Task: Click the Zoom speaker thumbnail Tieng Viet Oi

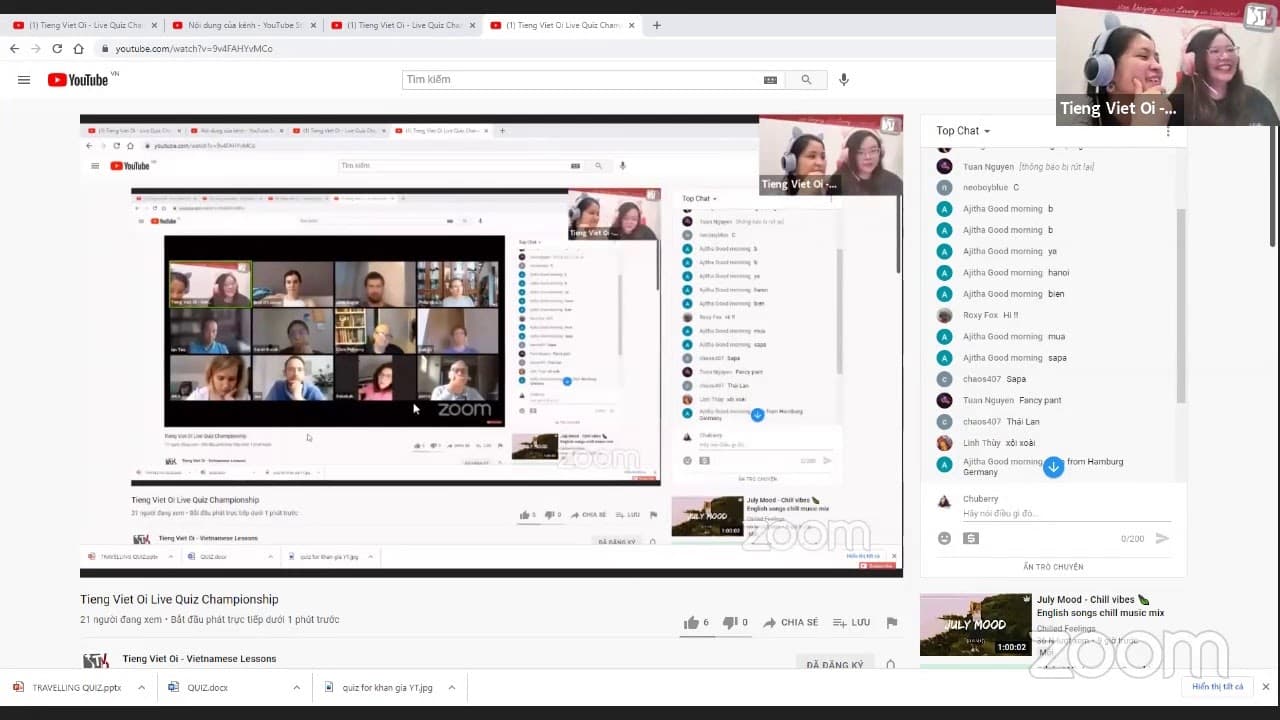Action: [x=1167, y=63]
